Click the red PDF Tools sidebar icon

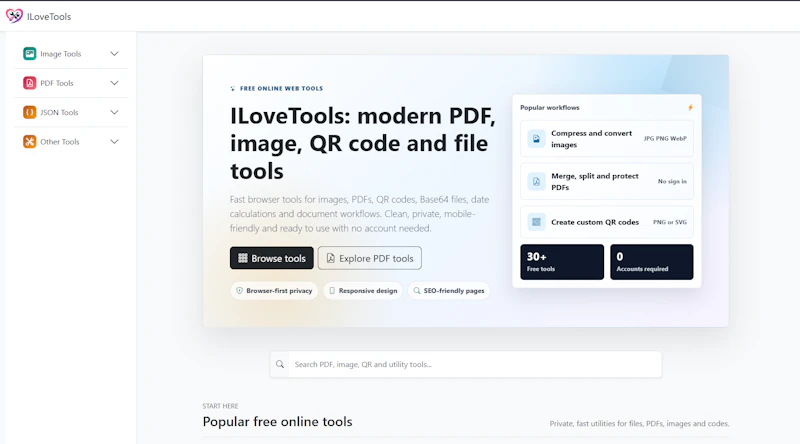pyautogui.click(x=30, y=83)
